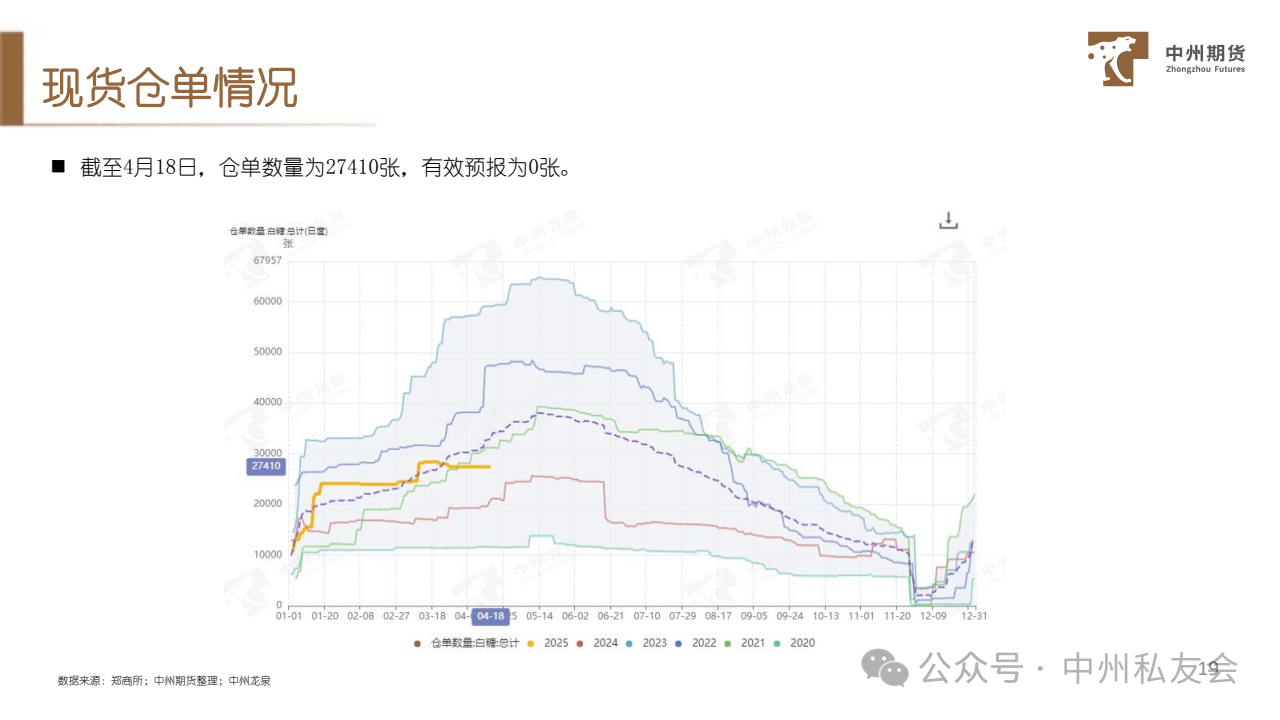Viewport: 1280px width, 720px height.
Task: Click the 12-31 x-axis date label
Action: point(974,617)
